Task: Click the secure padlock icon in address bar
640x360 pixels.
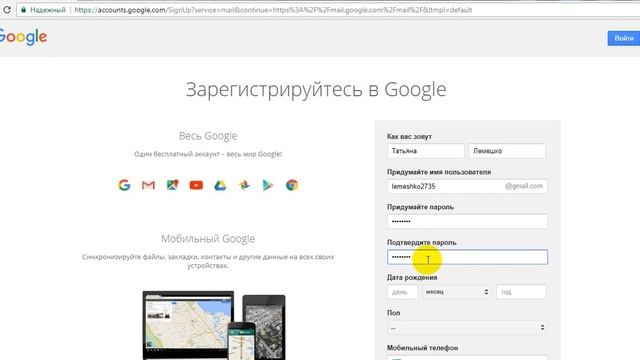Action: click(x=24, y=10)
